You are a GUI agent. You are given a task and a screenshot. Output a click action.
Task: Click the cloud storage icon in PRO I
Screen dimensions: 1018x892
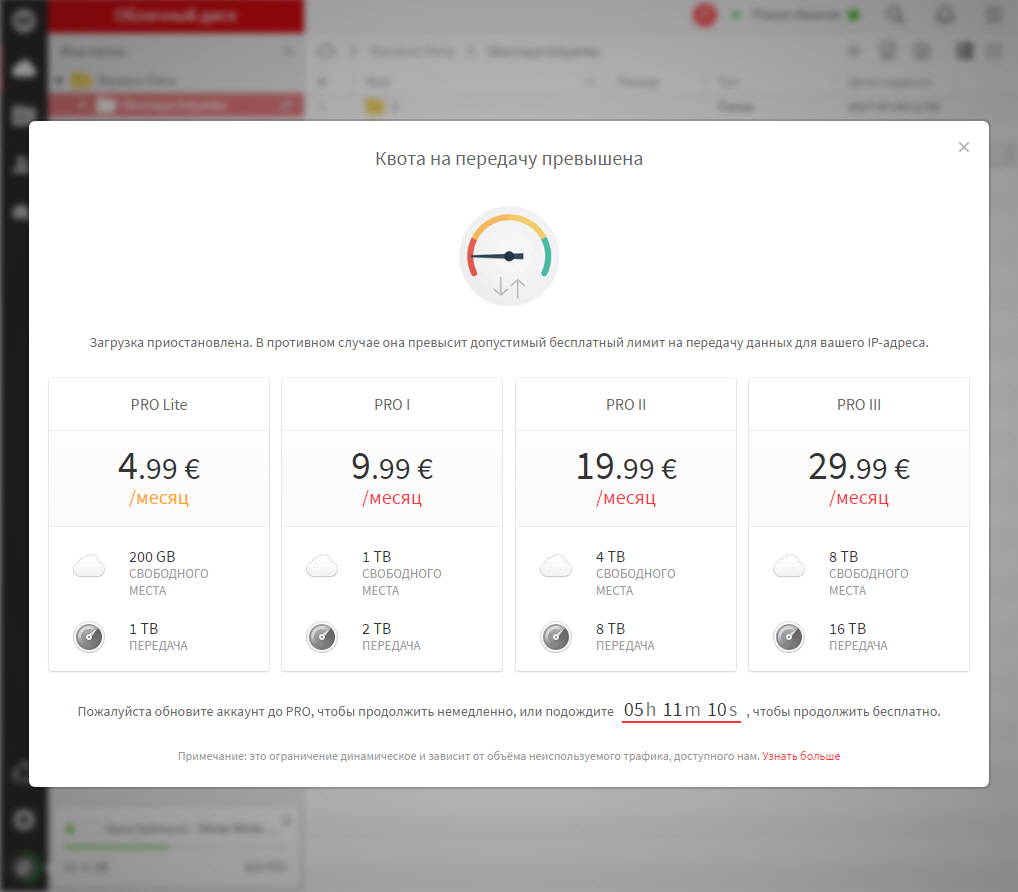pos(322,566)
